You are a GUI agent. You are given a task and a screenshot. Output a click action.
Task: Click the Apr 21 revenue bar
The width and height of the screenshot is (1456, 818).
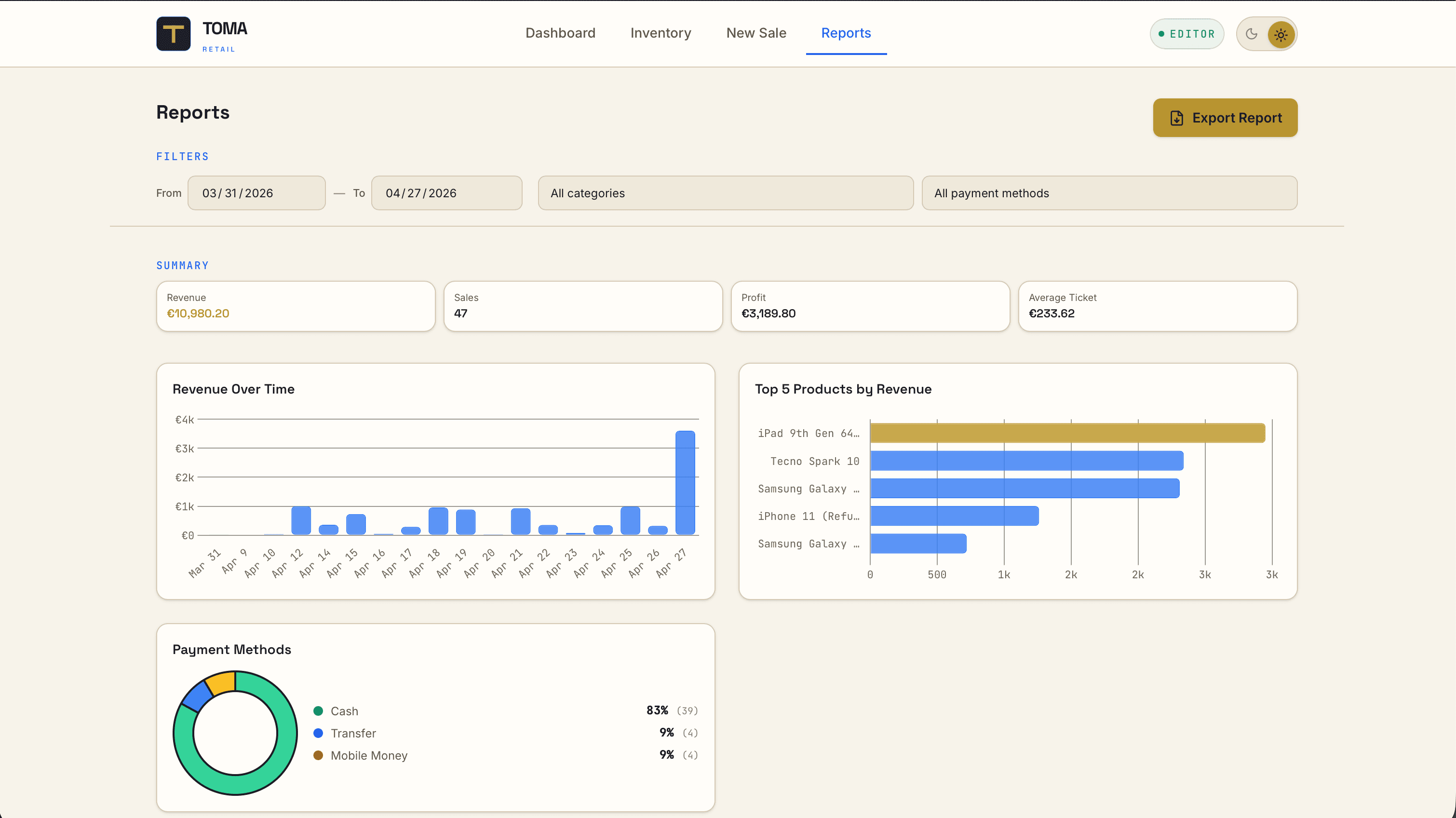521,521
